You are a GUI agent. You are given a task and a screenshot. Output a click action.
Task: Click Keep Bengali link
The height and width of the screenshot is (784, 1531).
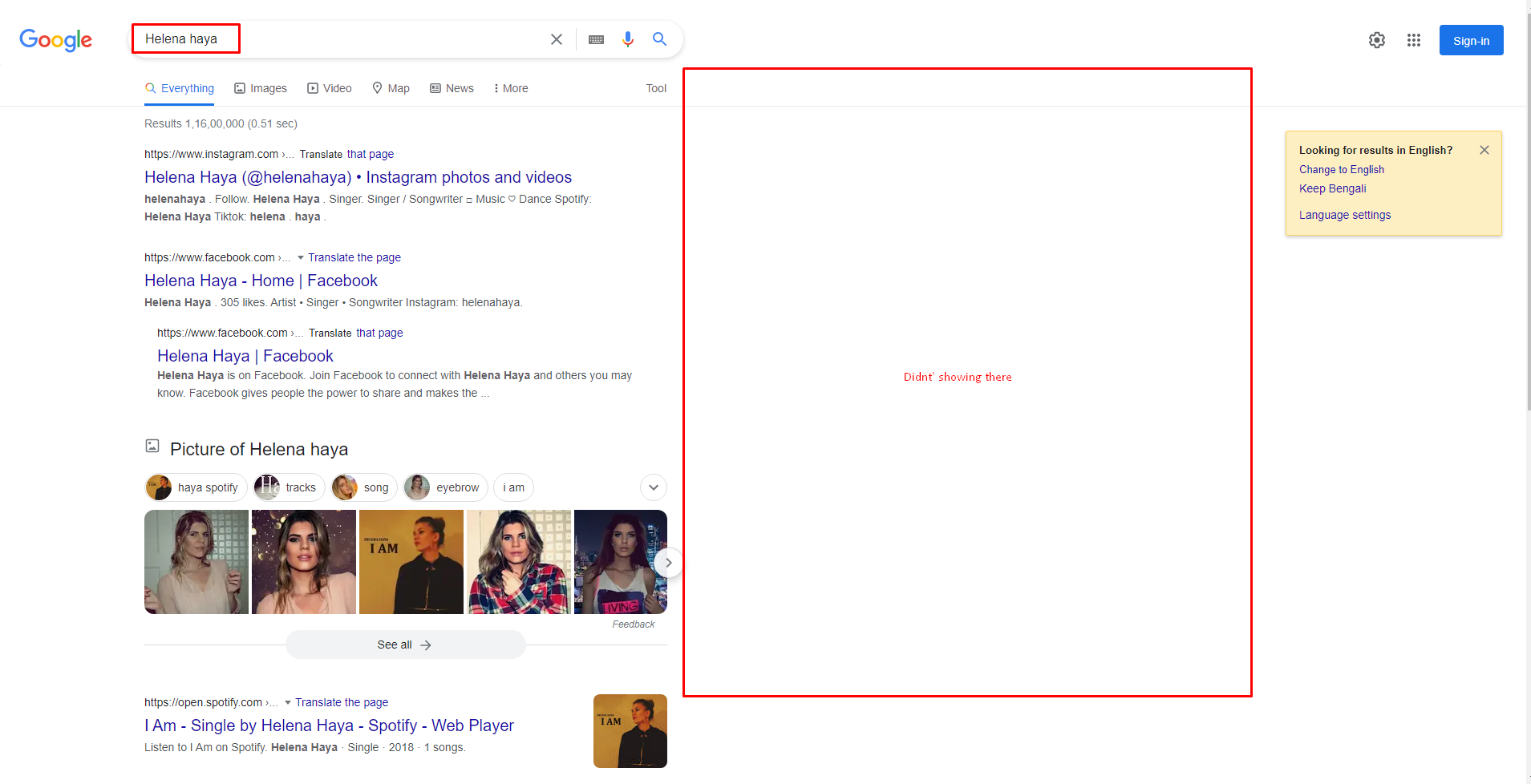1333,188
